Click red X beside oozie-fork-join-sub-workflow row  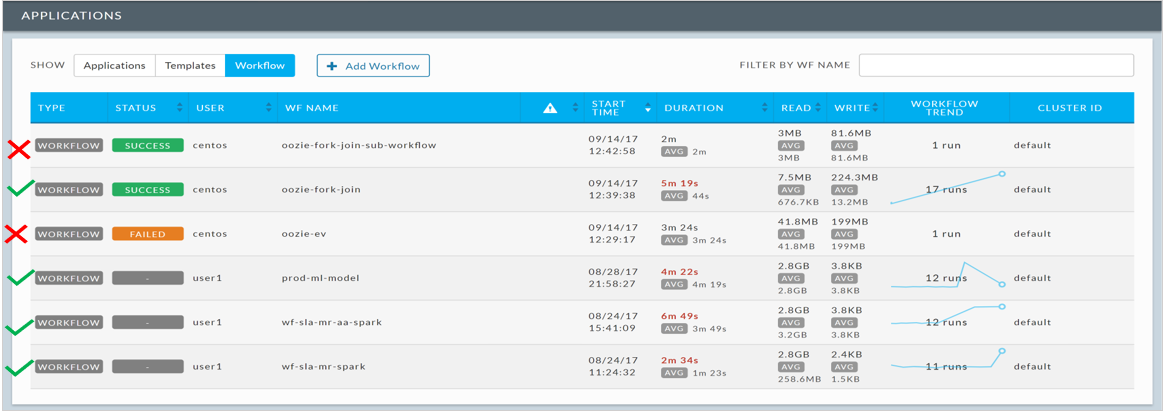tap(18, 150)
